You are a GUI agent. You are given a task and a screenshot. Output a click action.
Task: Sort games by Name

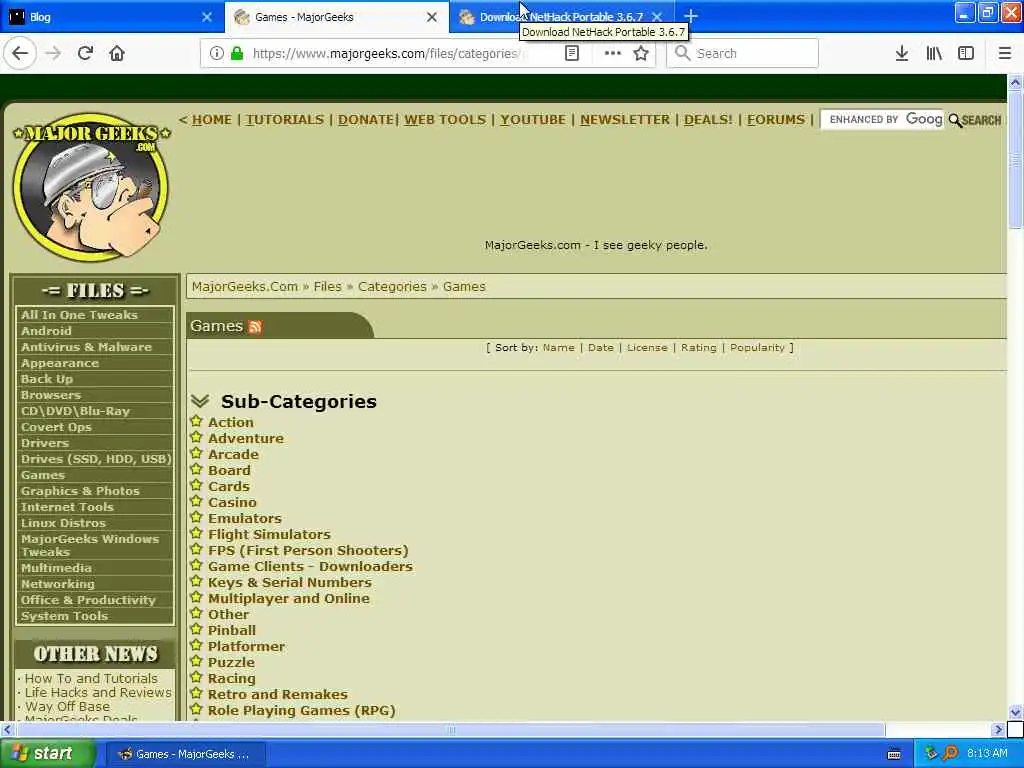pyautogui.click(x=558, y=347)
